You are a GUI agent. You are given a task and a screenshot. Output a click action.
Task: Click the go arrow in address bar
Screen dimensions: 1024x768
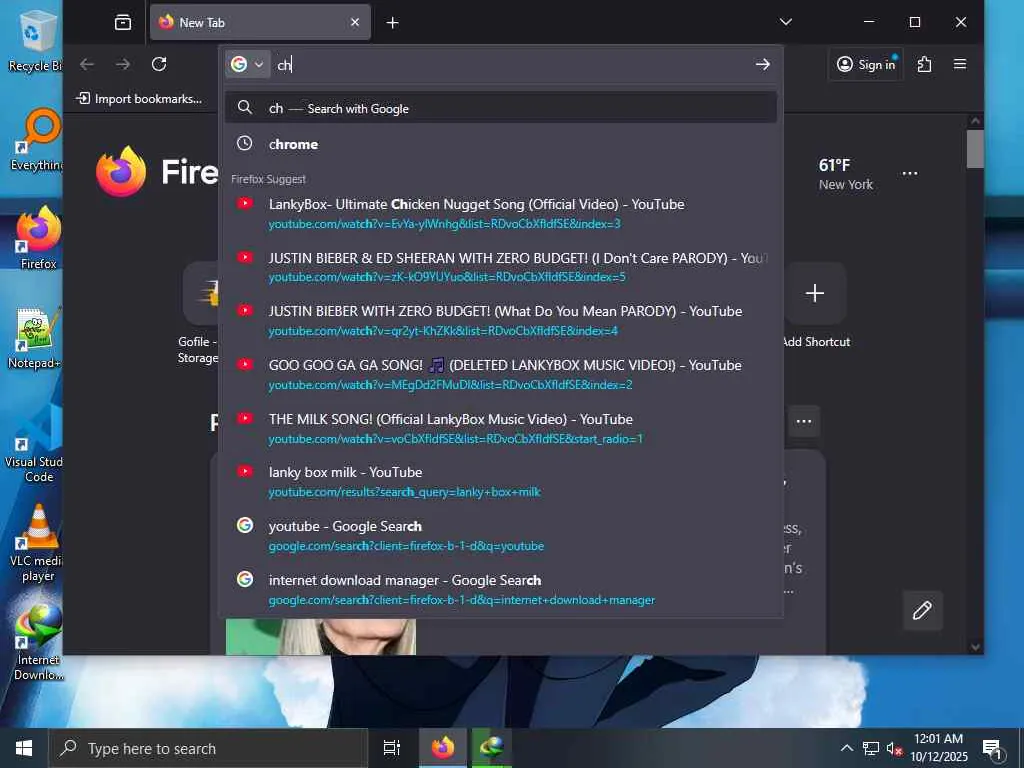[x=762, y=64]
